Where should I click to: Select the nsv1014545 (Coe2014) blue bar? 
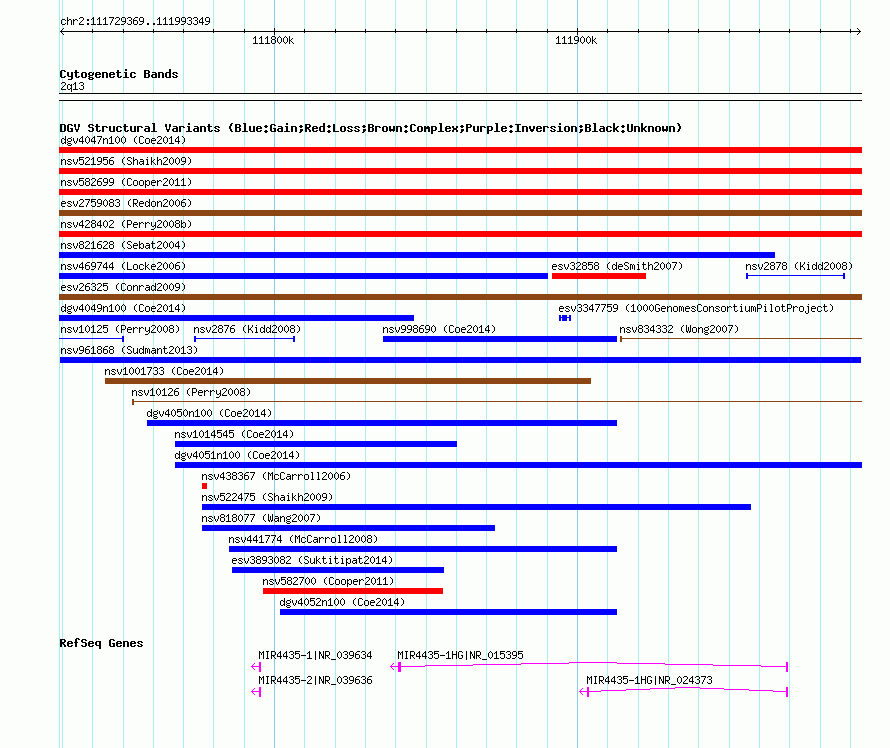[316, 444]
